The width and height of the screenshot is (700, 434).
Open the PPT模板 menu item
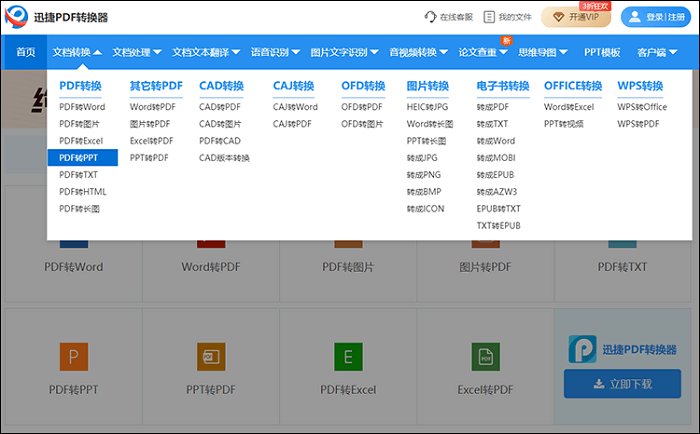click(602, 52)
